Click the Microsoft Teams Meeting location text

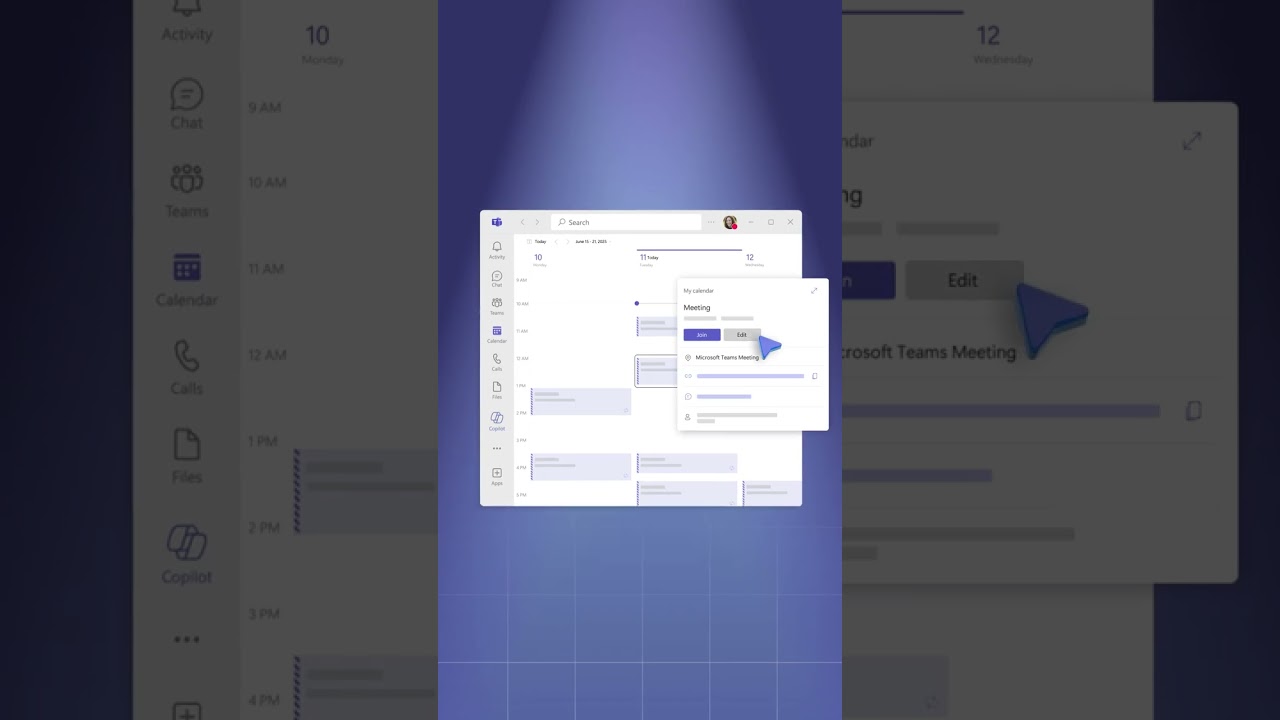tap(727, 357)
